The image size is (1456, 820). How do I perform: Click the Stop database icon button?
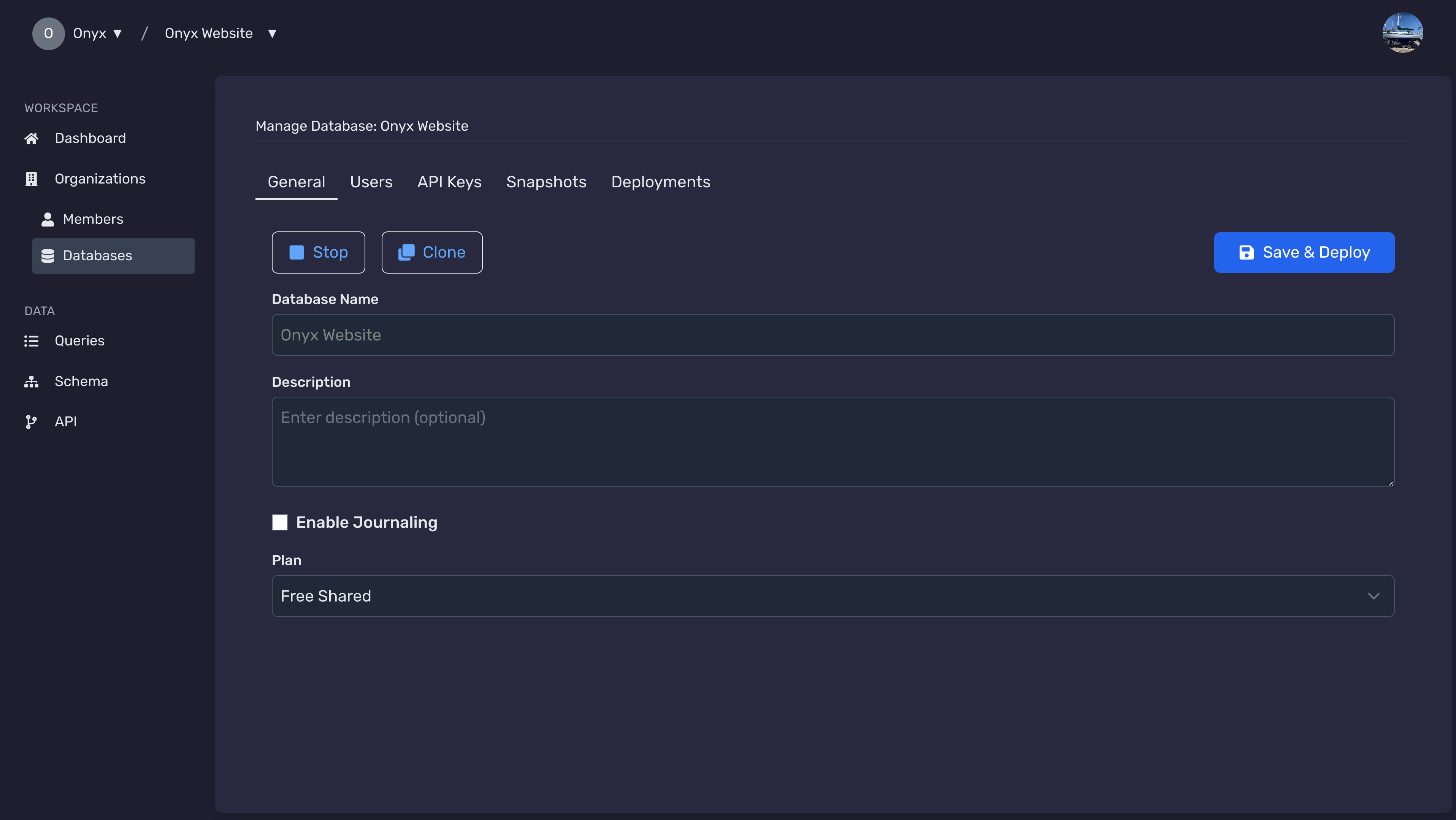click(x=296, y=252)
